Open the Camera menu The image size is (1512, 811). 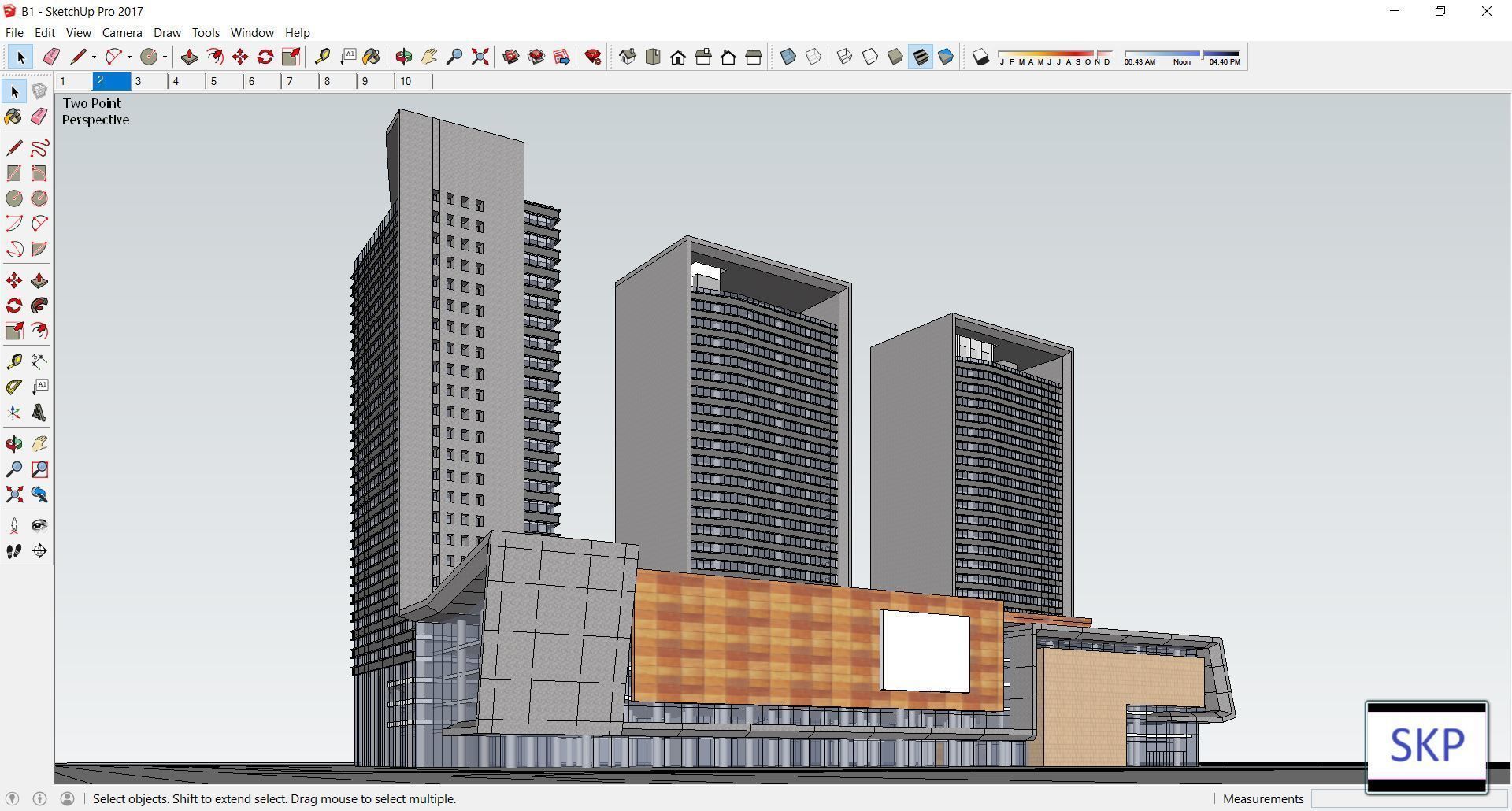[122, 32]
